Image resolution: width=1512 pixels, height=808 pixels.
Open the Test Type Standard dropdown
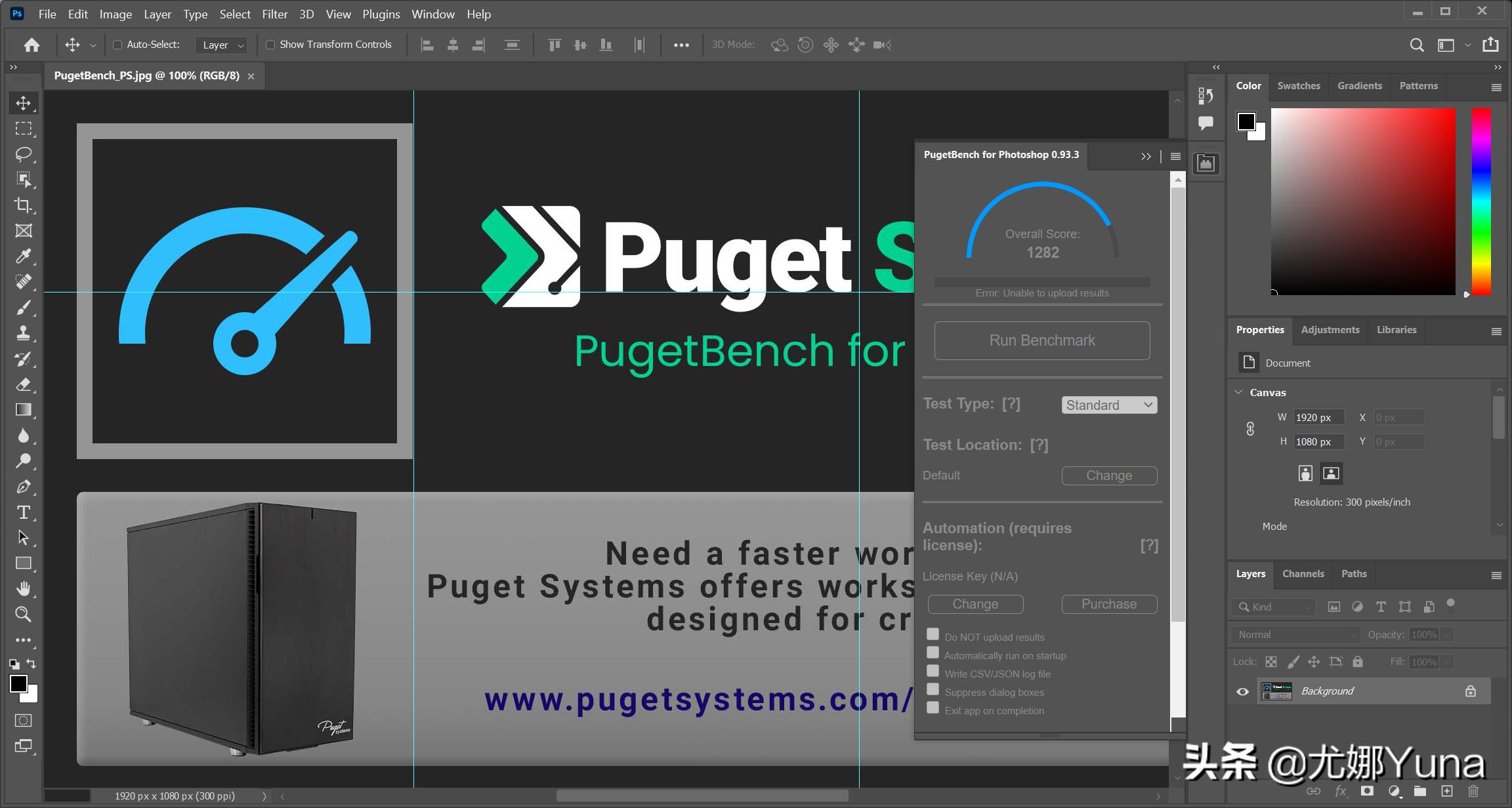click(1109, 405)
